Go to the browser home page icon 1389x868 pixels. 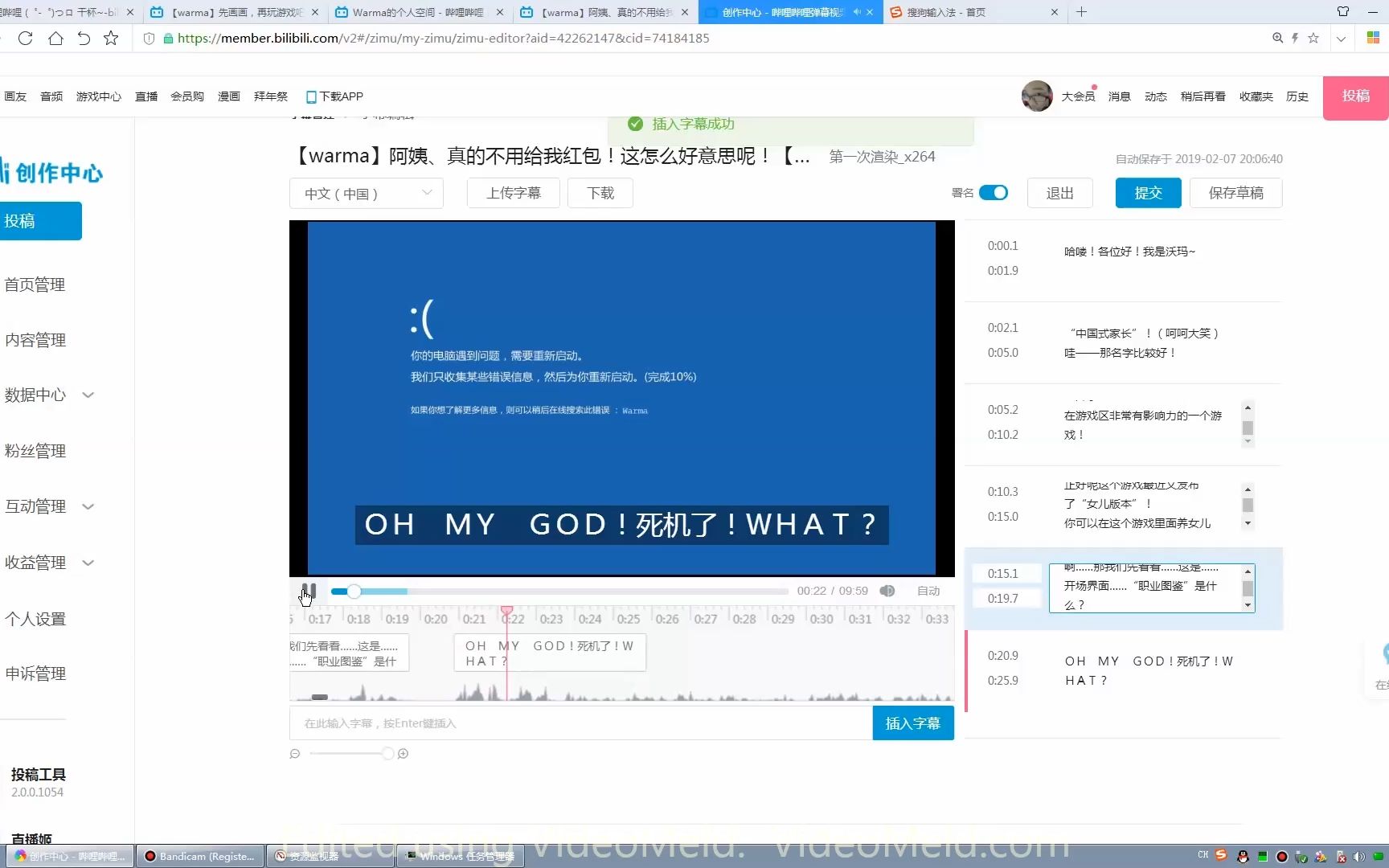55,38
